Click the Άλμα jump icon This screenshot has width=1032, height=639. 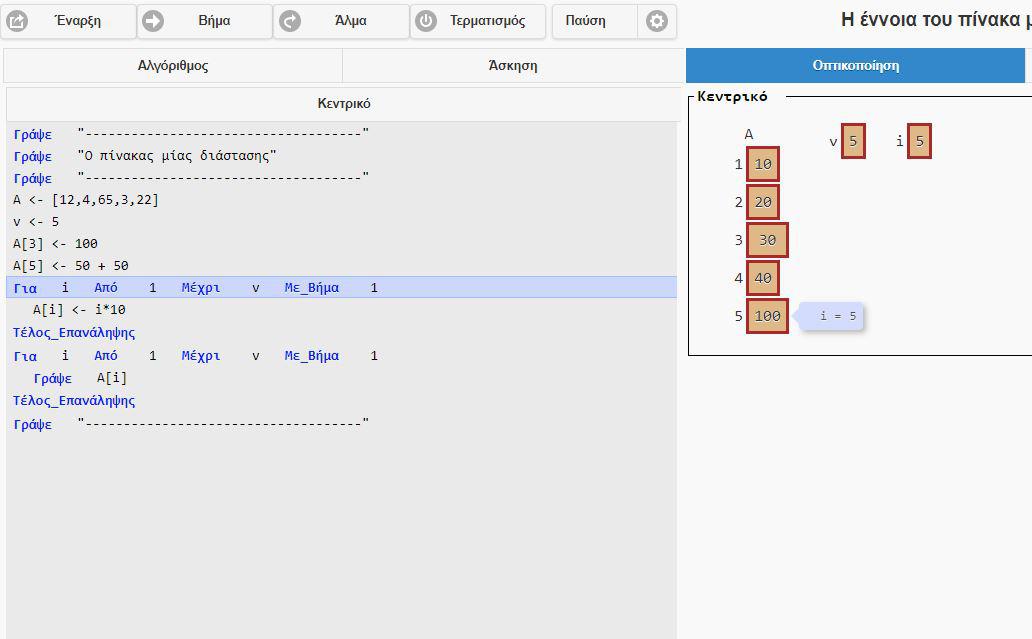290,21
